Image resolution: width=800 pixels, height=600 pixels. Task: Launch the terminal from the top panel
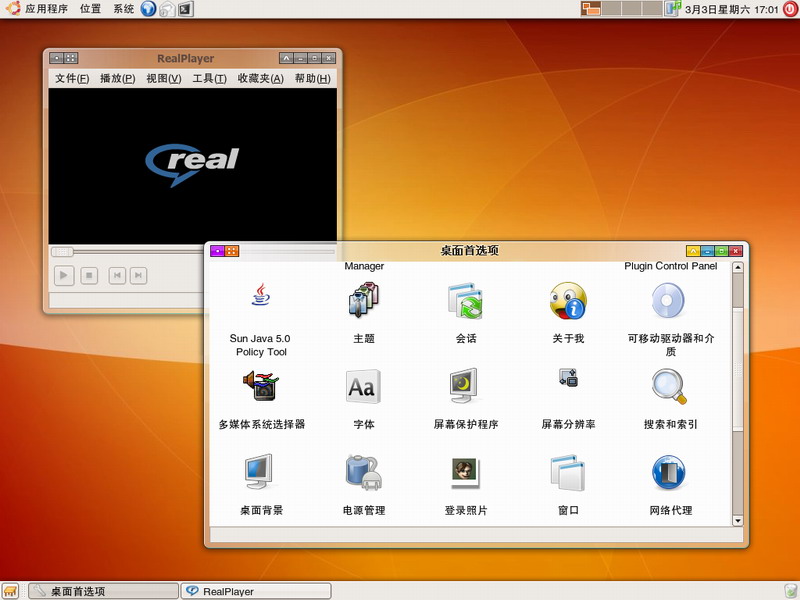tap(186, 9)
